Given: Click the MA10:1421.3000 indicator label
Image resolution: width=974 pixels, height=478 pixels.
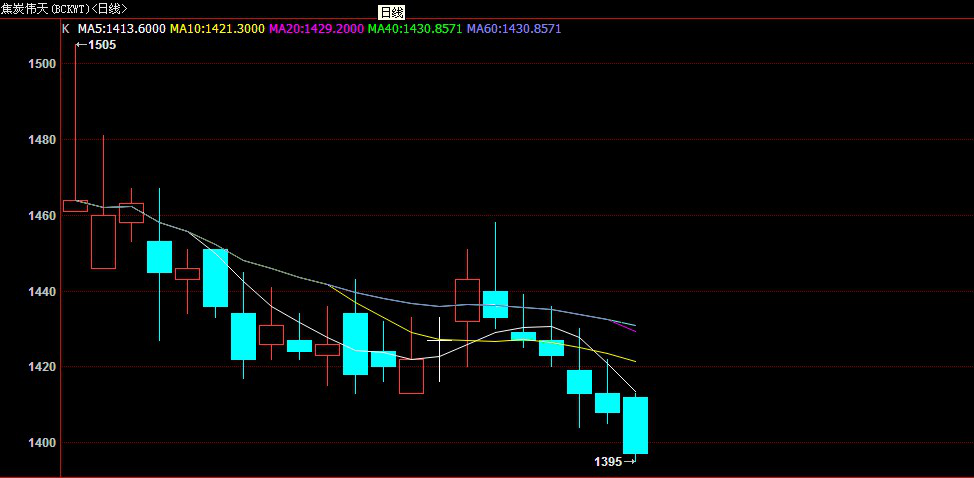Looking at the screenshot, I should [217, 29].
